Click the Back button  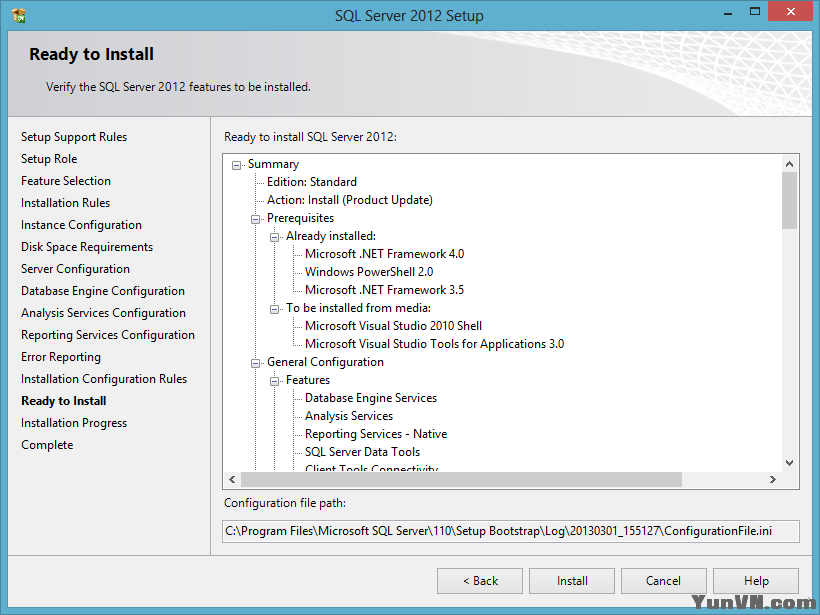480,581
